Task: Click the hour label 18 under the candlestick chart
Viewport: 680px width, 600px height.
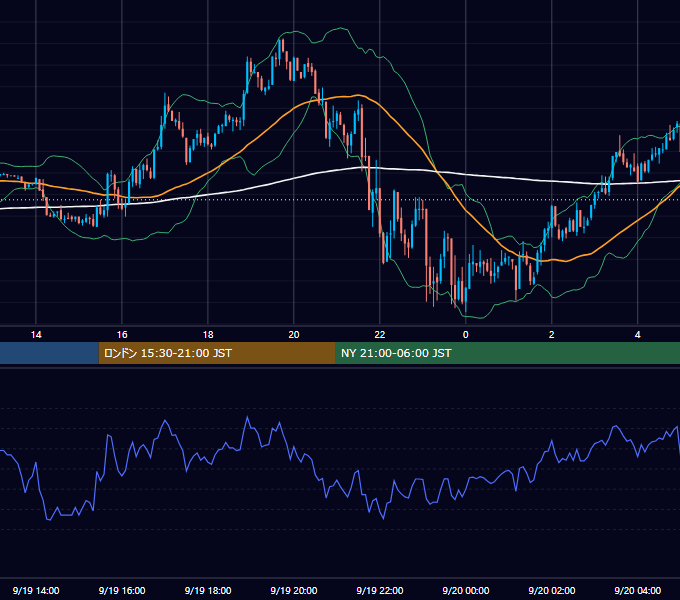Action: coord(208,335)
